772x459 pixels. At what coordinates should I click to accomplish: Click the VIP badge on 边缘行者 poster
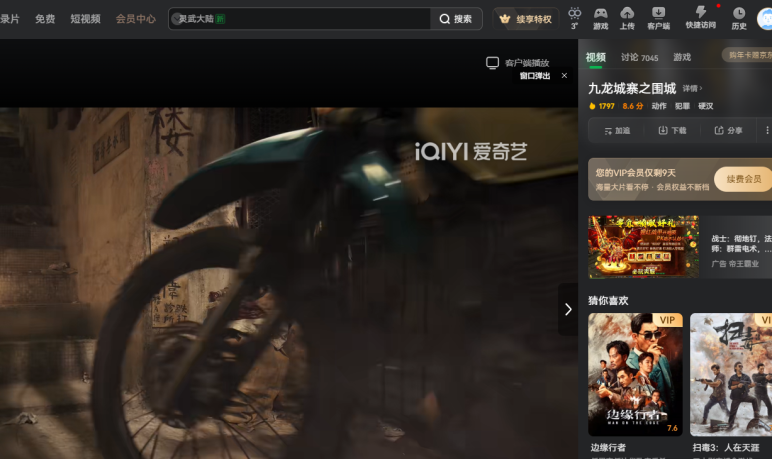[x=668, y=320]
